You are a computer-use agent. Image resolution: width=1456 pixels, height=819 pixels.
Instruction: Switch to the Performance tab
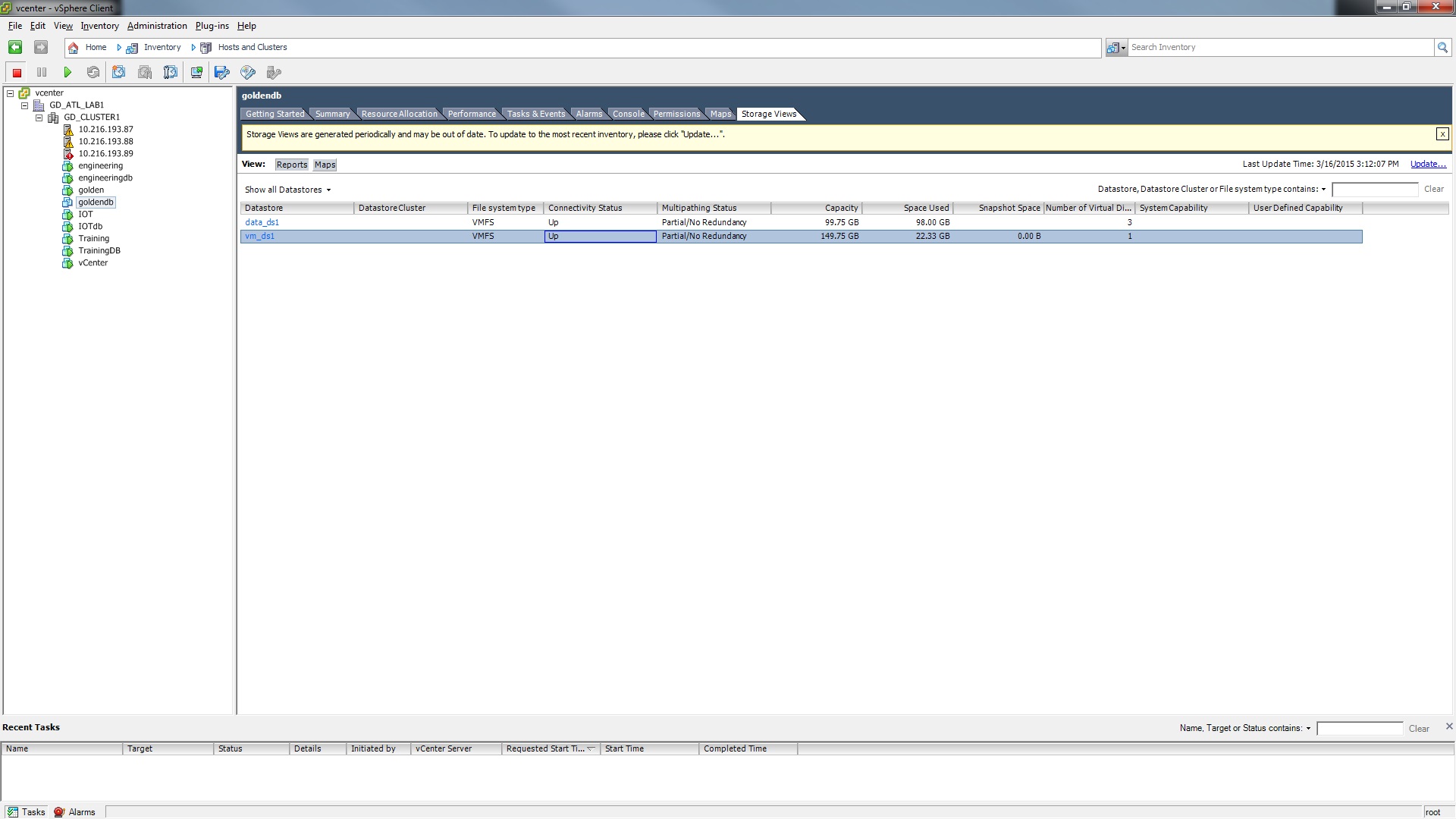pos(471,114)
